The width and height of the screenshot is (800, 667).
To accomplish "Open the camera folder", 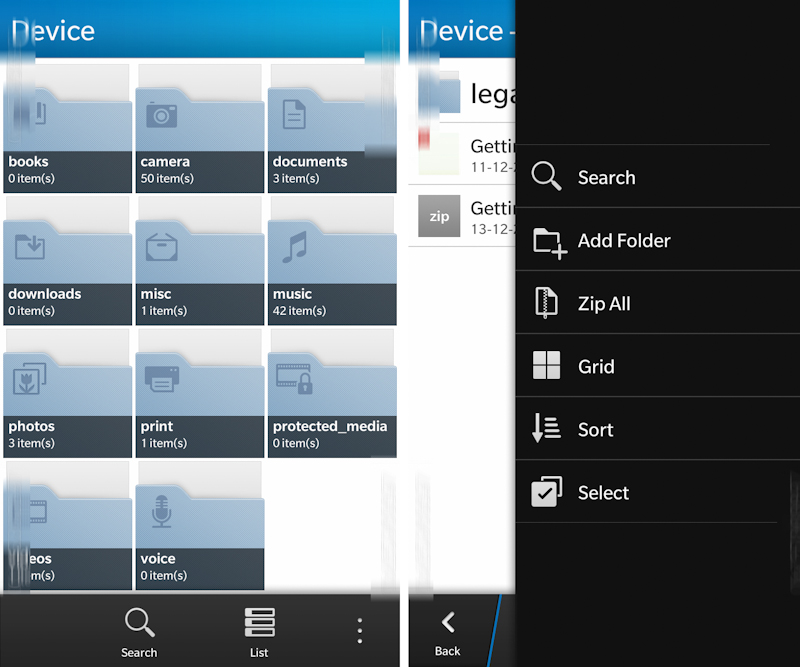I will pyautogui.click(x=200, y=129).
